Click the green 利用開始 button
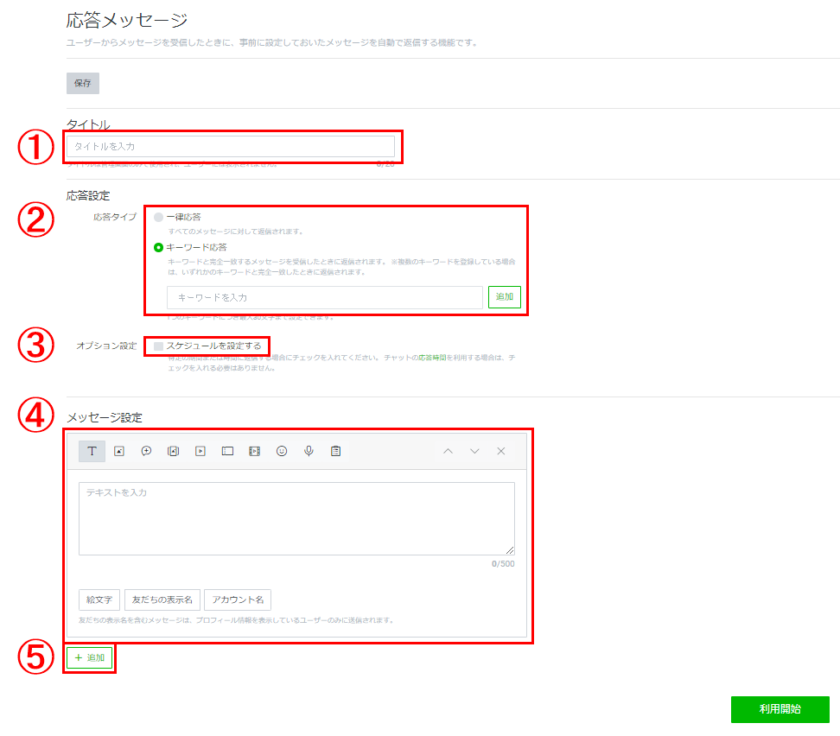The width and height of the screenshot is (840, 736). (780, 709)
